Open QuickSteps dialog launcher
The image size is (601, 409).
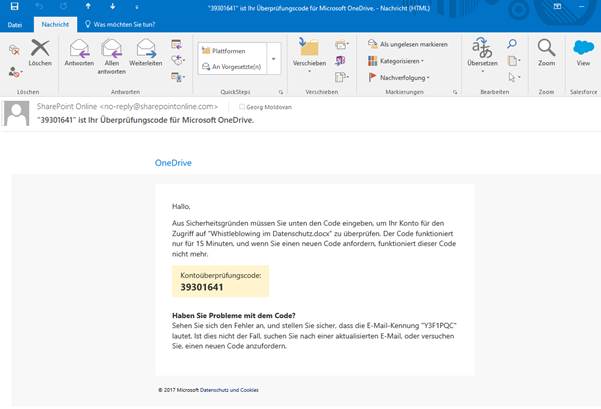coord(281,92)
